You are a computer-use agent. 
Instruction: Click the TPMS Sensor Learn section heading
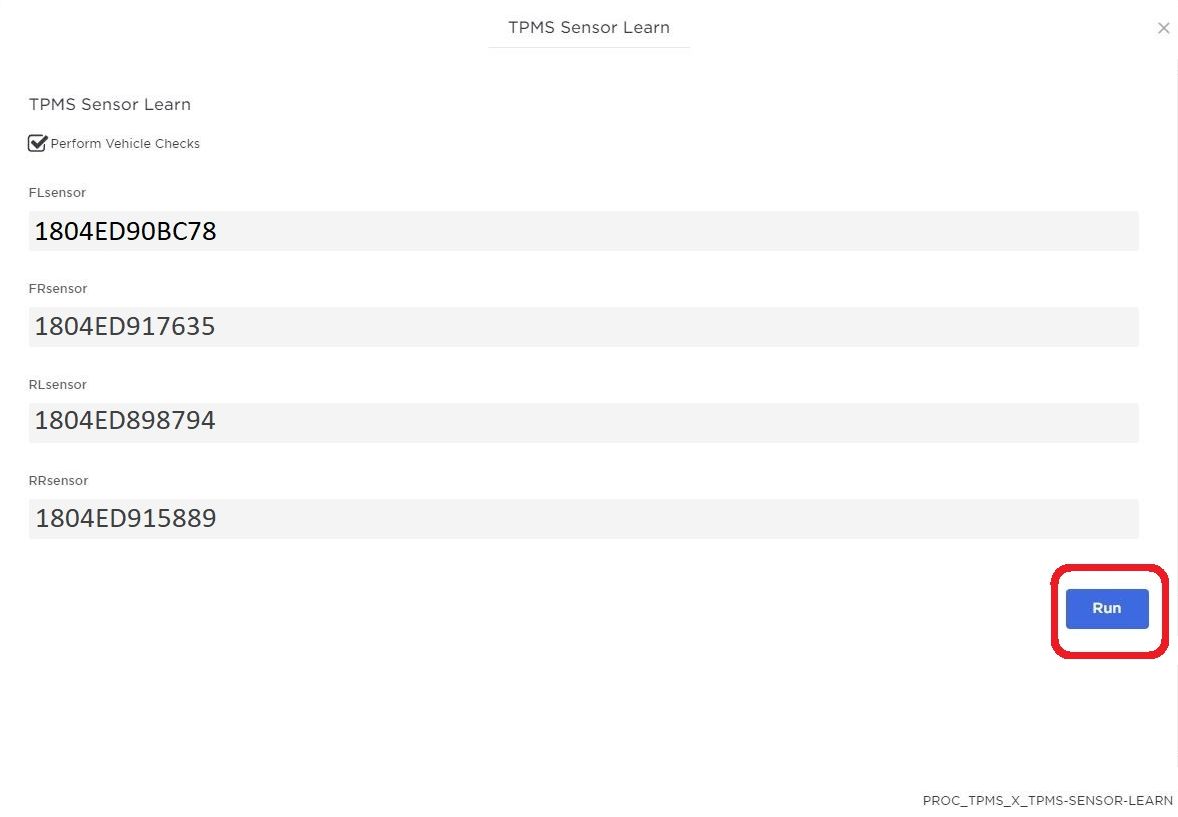click(x=110, y=104)
